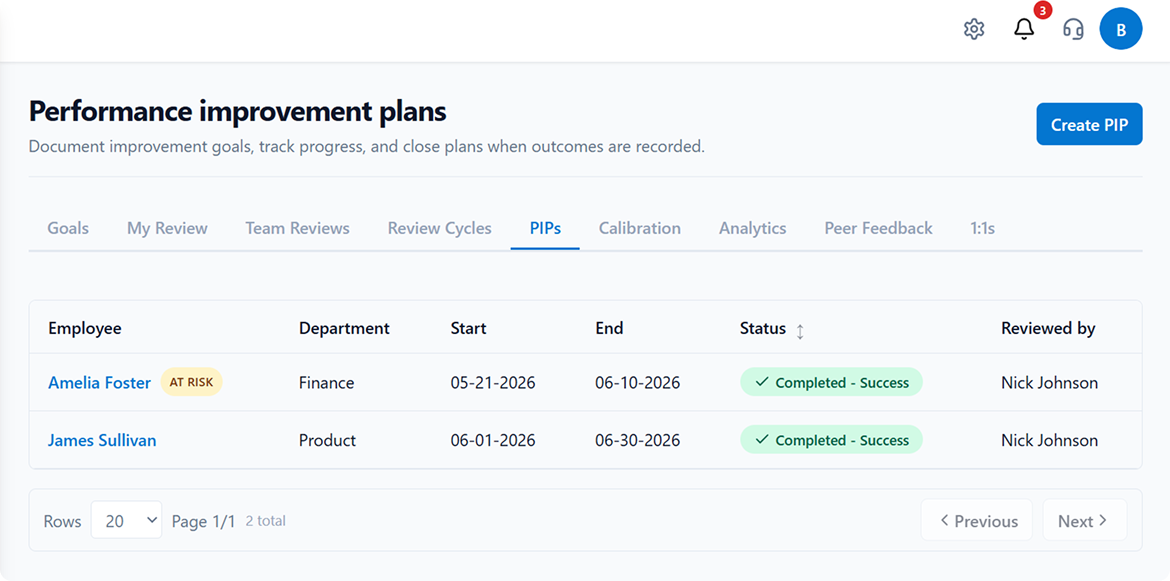
Task: Click the 2 total count text
Action: [266, 521]
